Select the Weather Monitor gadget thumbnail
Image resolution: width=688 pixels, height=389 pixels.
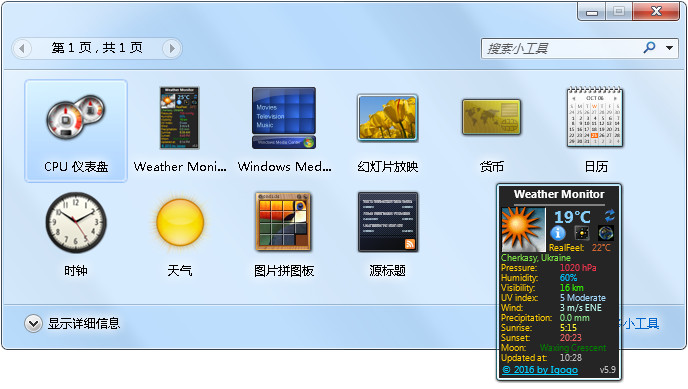pyautogui.click(x=179, y=118)
